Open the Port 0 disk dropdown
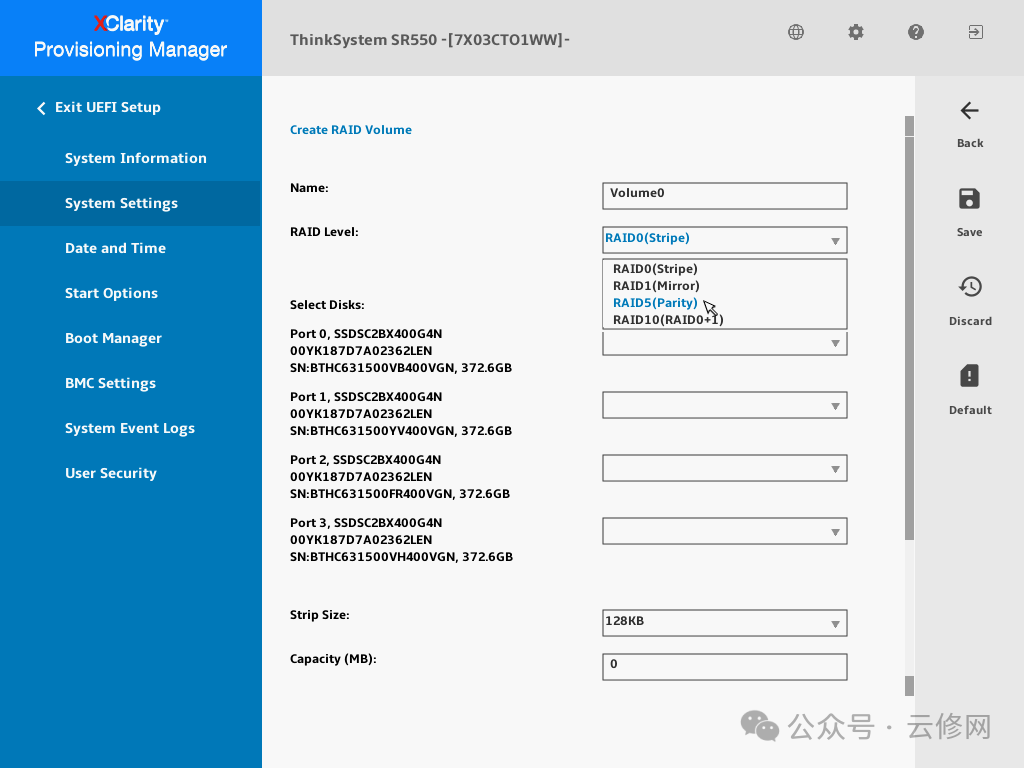This screenshot has height=768, width=1024. pos(725,343)
